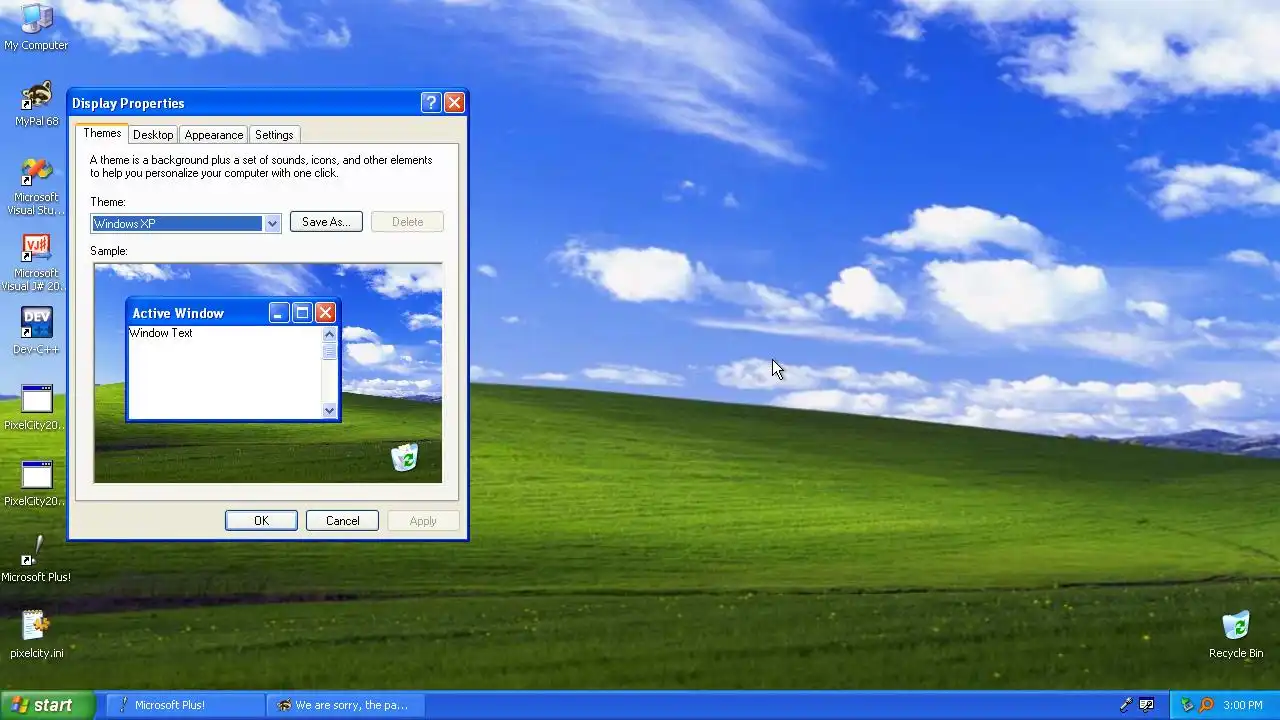
Task: Switch to the Appearance tab
Action: [214, 135]
